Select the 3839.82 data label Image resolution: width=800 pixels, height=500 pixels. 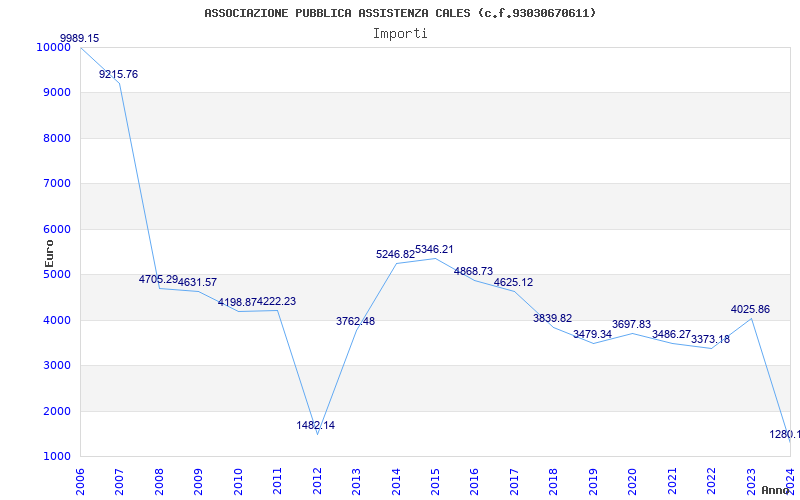553,318
